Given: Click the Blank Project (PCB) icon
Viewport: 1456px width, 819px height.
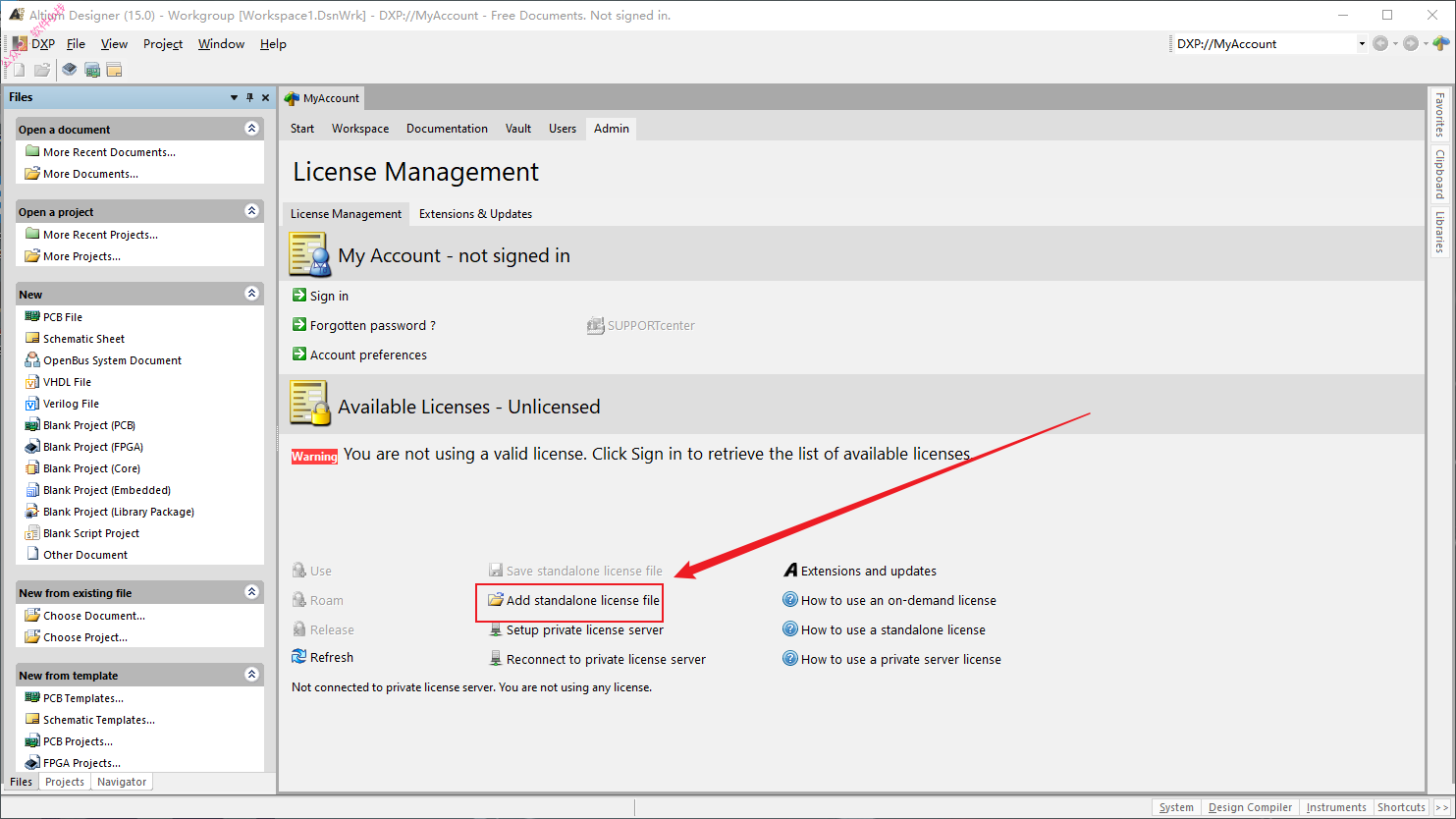Looking at the screenshot, I should (32, 425).
